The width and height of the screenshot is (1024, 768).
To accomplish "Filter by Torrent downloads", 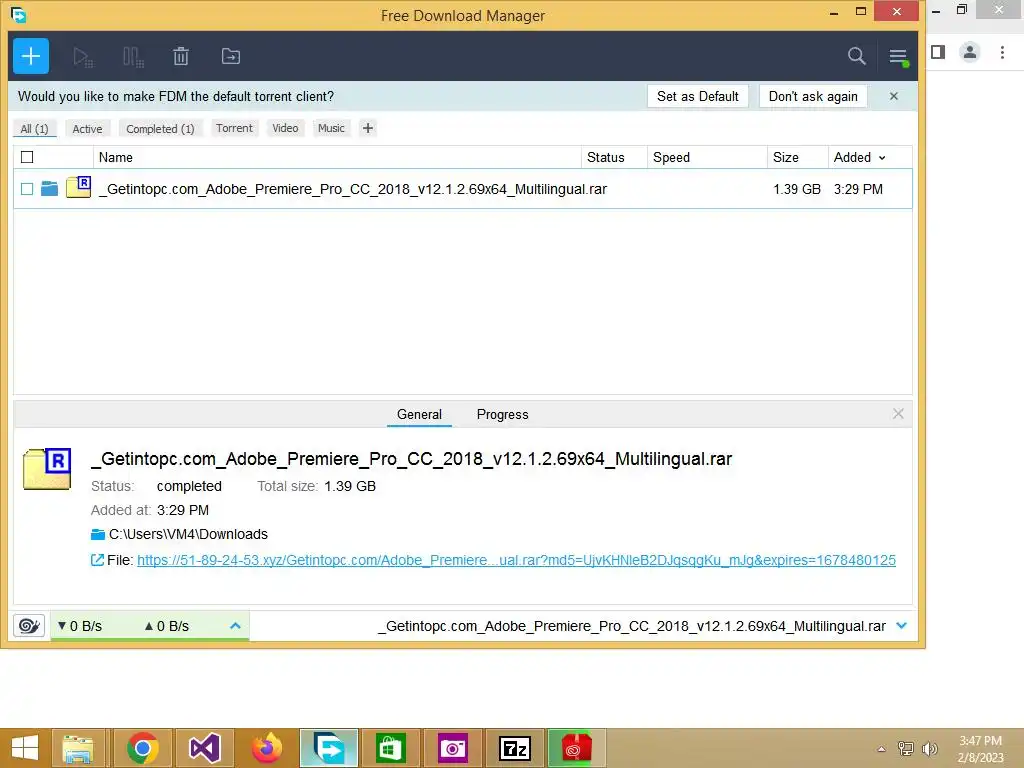I will pos(234,128).
